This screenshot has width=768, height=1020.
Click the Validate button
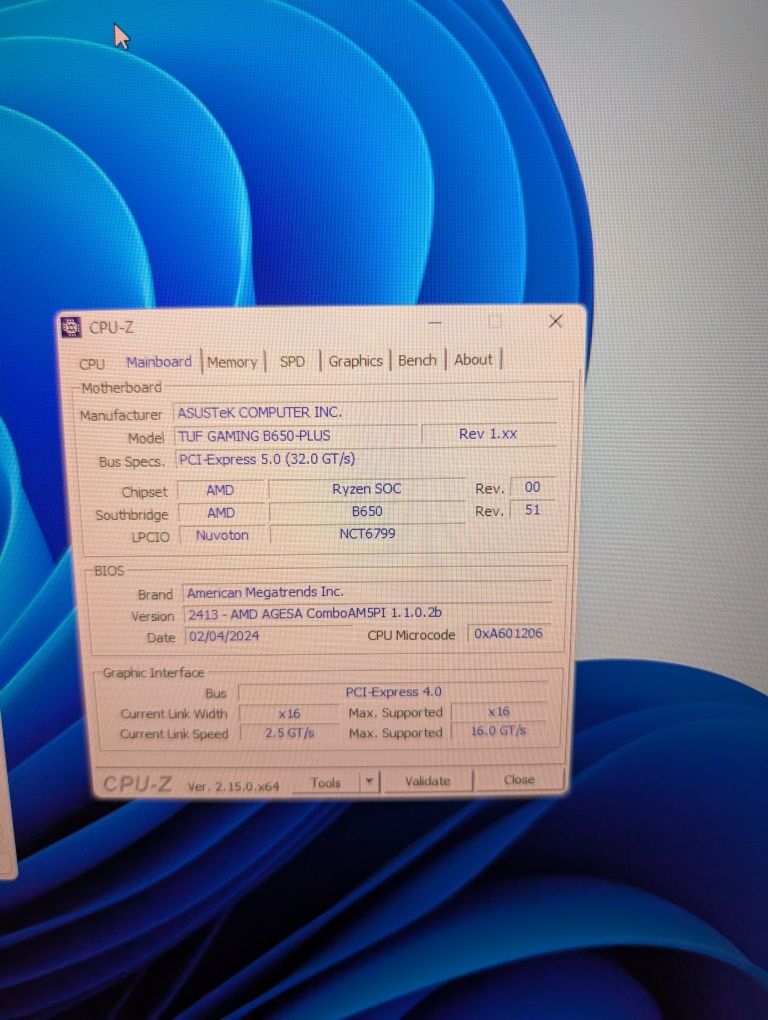pyautogui.click(x=427, y=781)
